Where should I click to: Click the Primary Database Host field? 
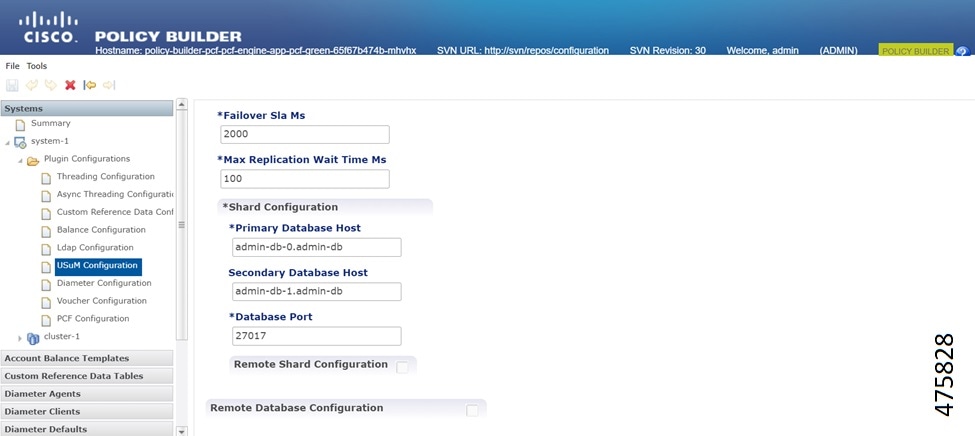click(x=317, y=247)
